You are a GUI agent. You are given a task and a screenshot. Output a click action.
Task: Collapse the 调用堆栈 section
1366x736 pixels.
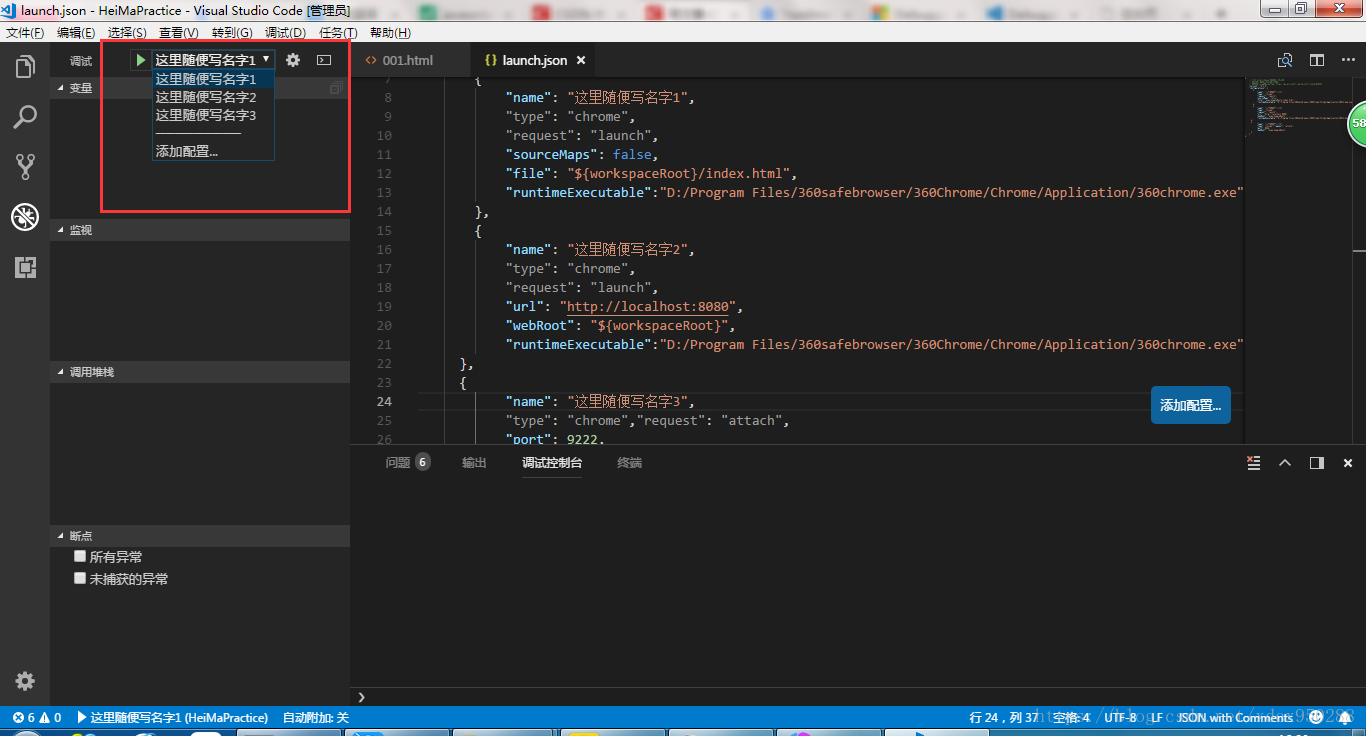pos(200,372)
